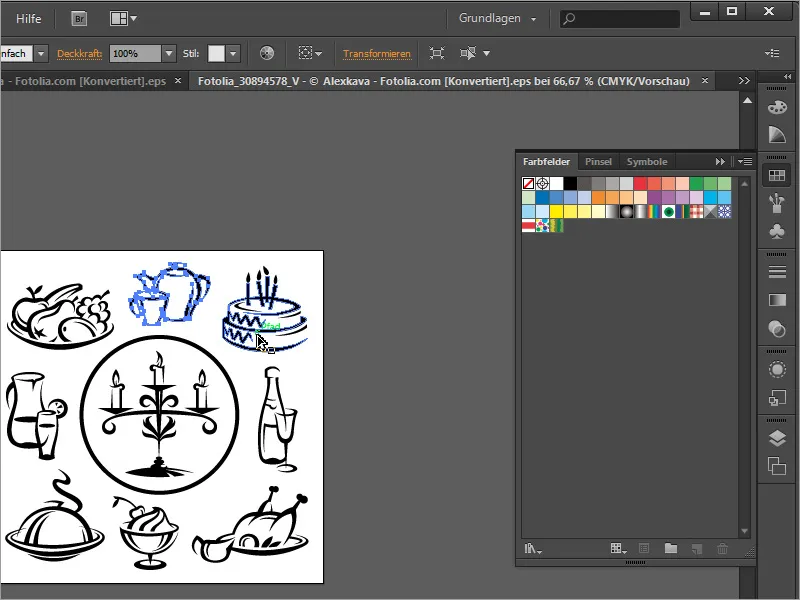Switch to the Pinsel tab
The width and height of the screenshot is (800, 600).
click(598, 162)
